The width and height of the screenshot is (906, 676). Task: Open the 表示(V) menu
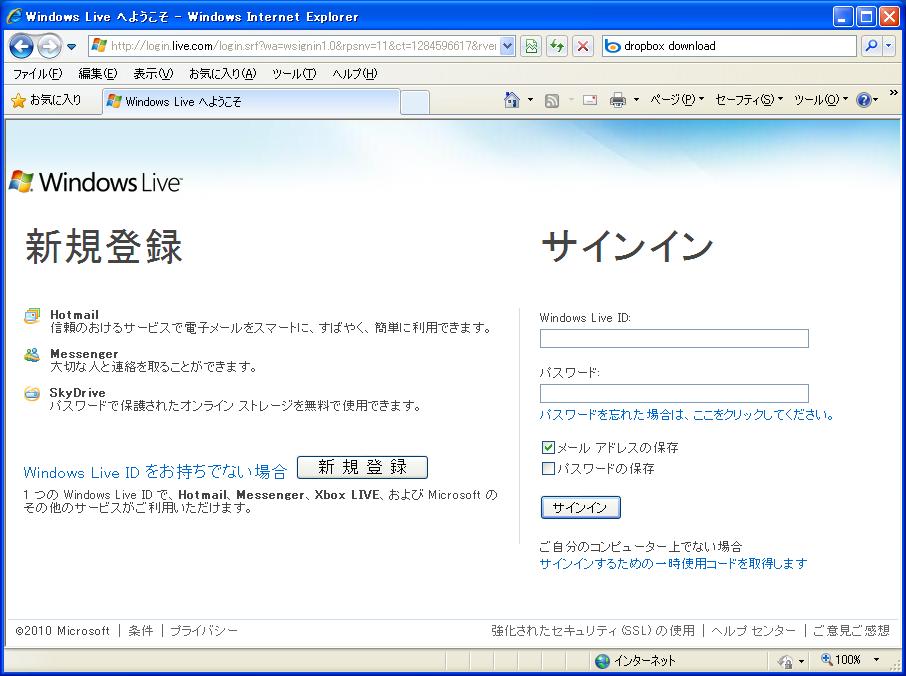[153, 74]
